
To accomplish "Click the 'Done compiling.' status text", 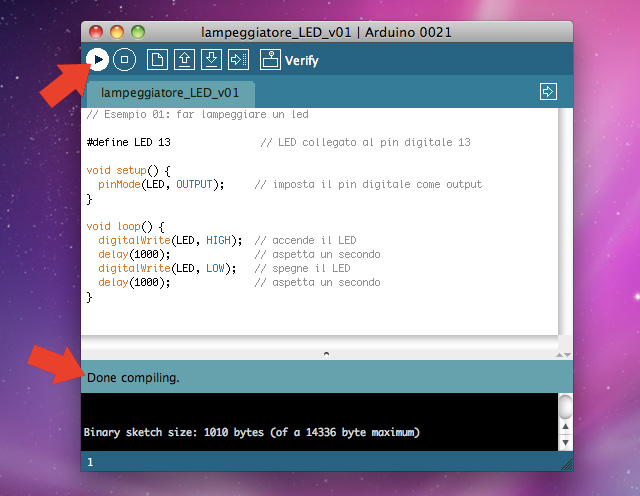I will coord(133,378).
